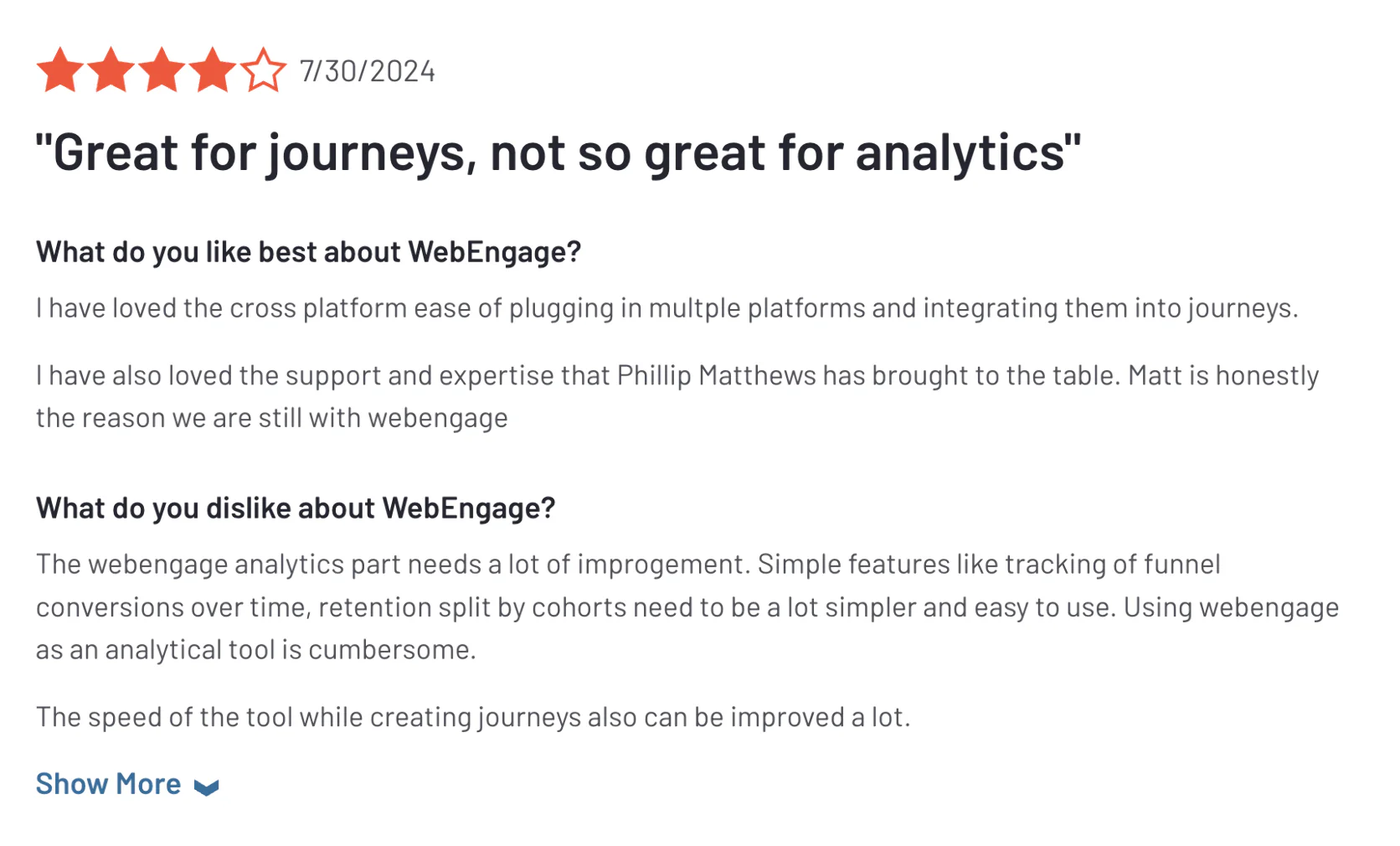Click the line about retention split by cohorts
Viewport: 1400px width, 846px height.
point(687,607)
